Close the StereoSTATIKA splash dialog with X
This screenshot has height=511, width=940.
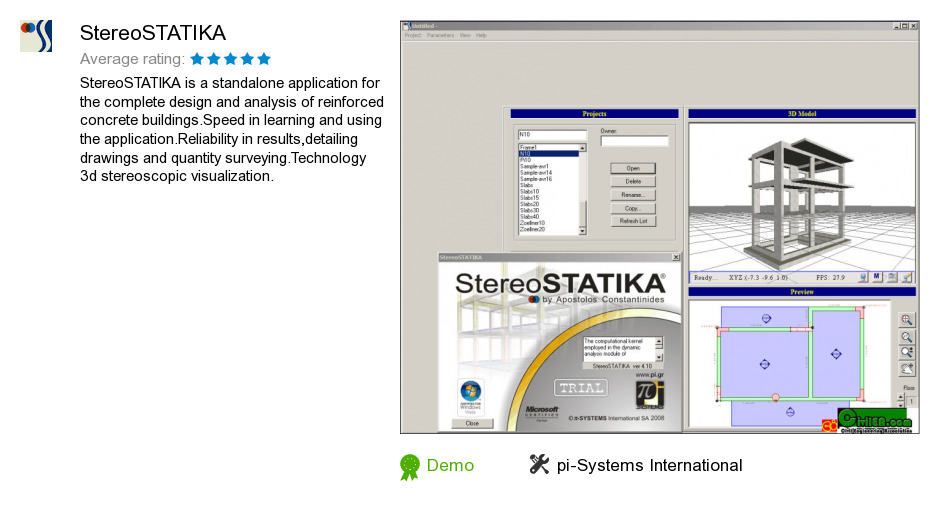pyautogui.click(x=676, y=257)
